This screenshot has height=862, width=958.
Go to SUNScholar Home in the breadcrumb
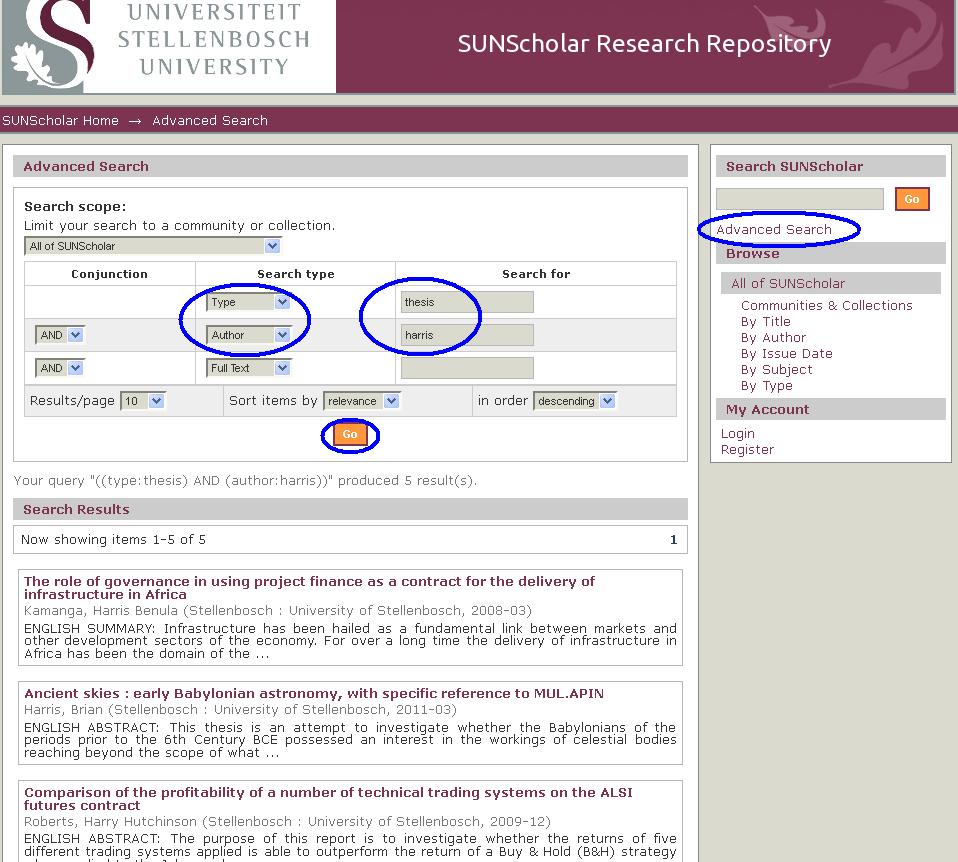(x=60, y=121)
